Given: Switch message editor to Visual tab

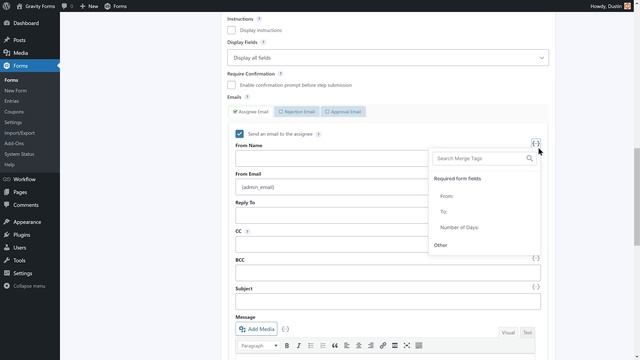Looking at the screenshot, I should pos(508,333).
